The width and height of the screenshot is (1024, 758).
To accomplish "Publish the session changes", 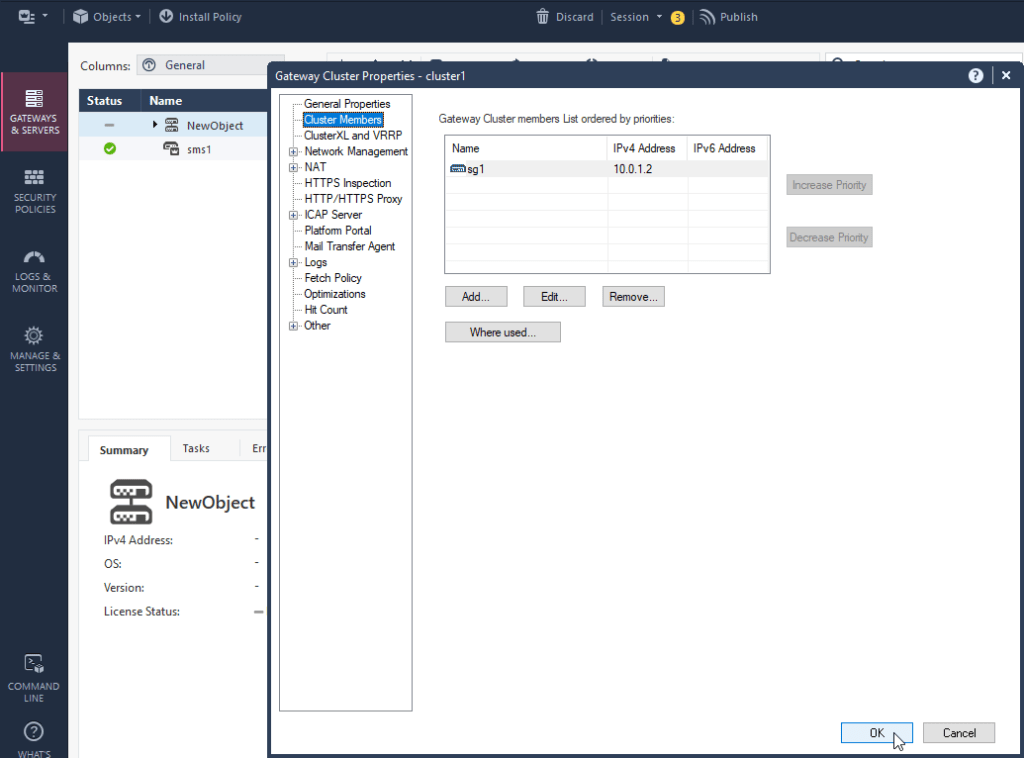I will pyautogui.click(x=729, y=16).
